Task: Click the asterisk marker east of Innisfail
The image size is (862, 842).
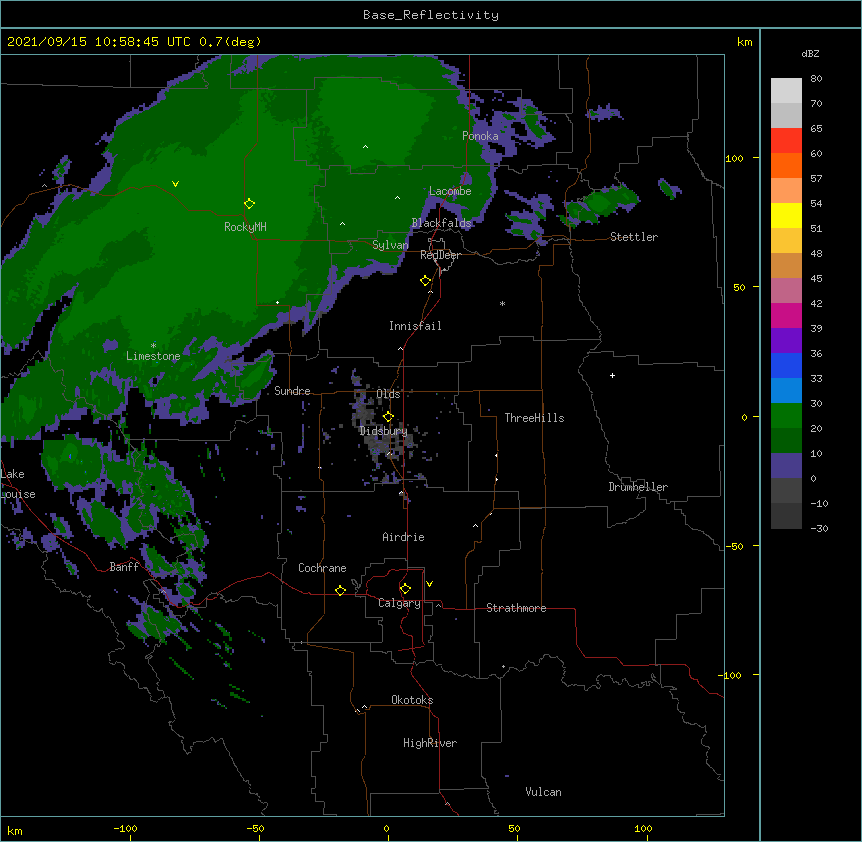Action: click(502, 304)
